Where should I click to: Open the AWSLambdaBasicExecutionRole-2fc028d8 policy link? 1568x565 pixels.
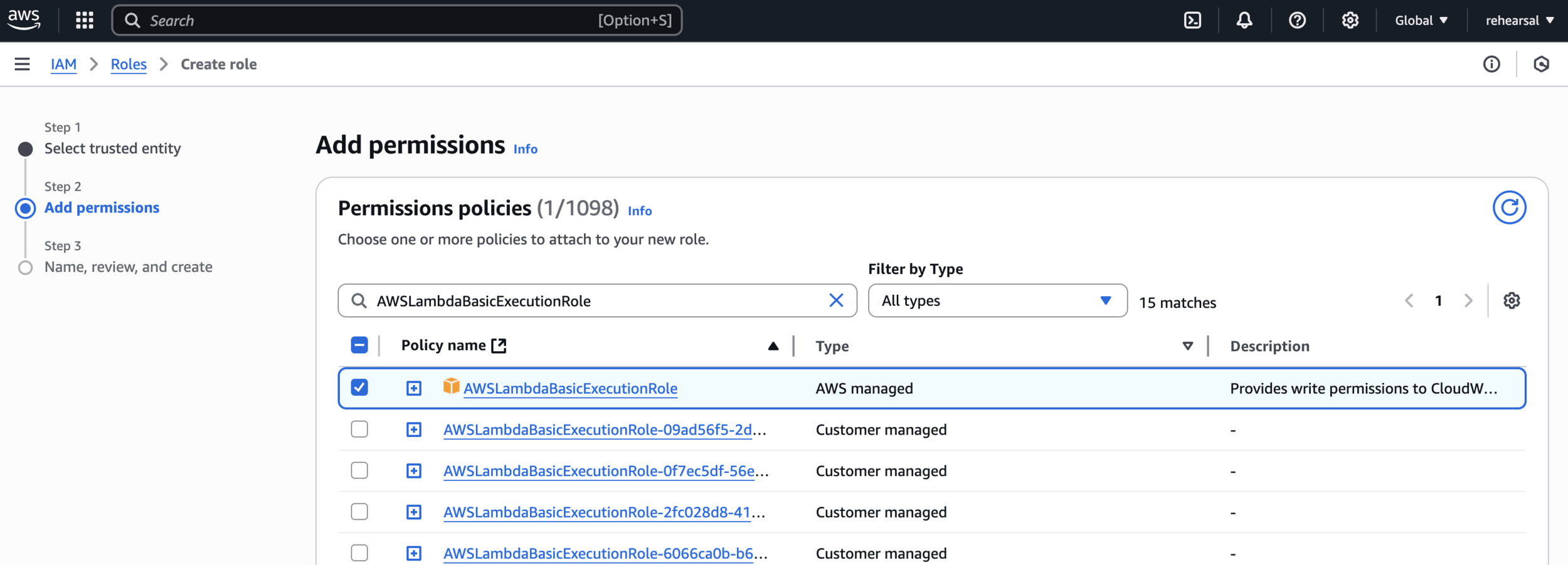(x=604, y=512)
